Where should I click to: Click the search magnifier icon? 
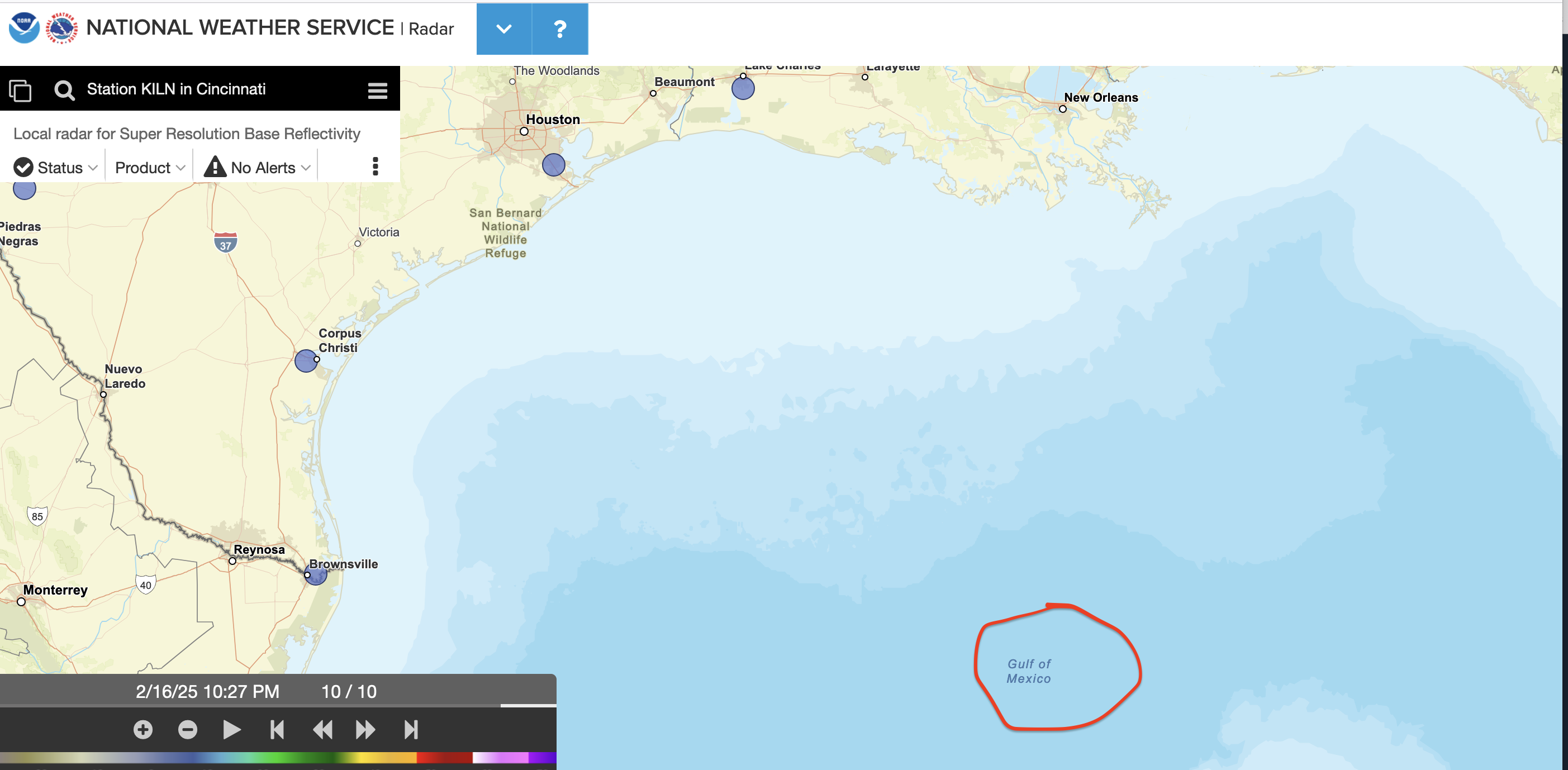point(64,90)
